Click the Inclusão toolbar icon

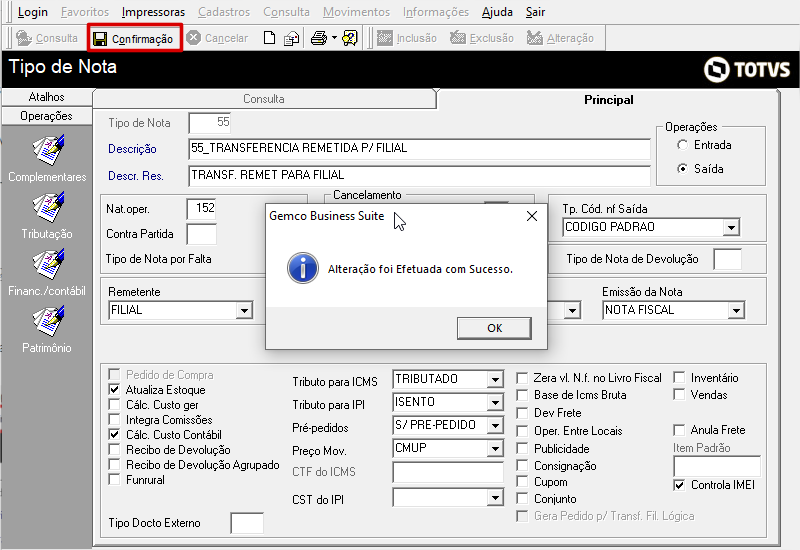coord(385,38)
